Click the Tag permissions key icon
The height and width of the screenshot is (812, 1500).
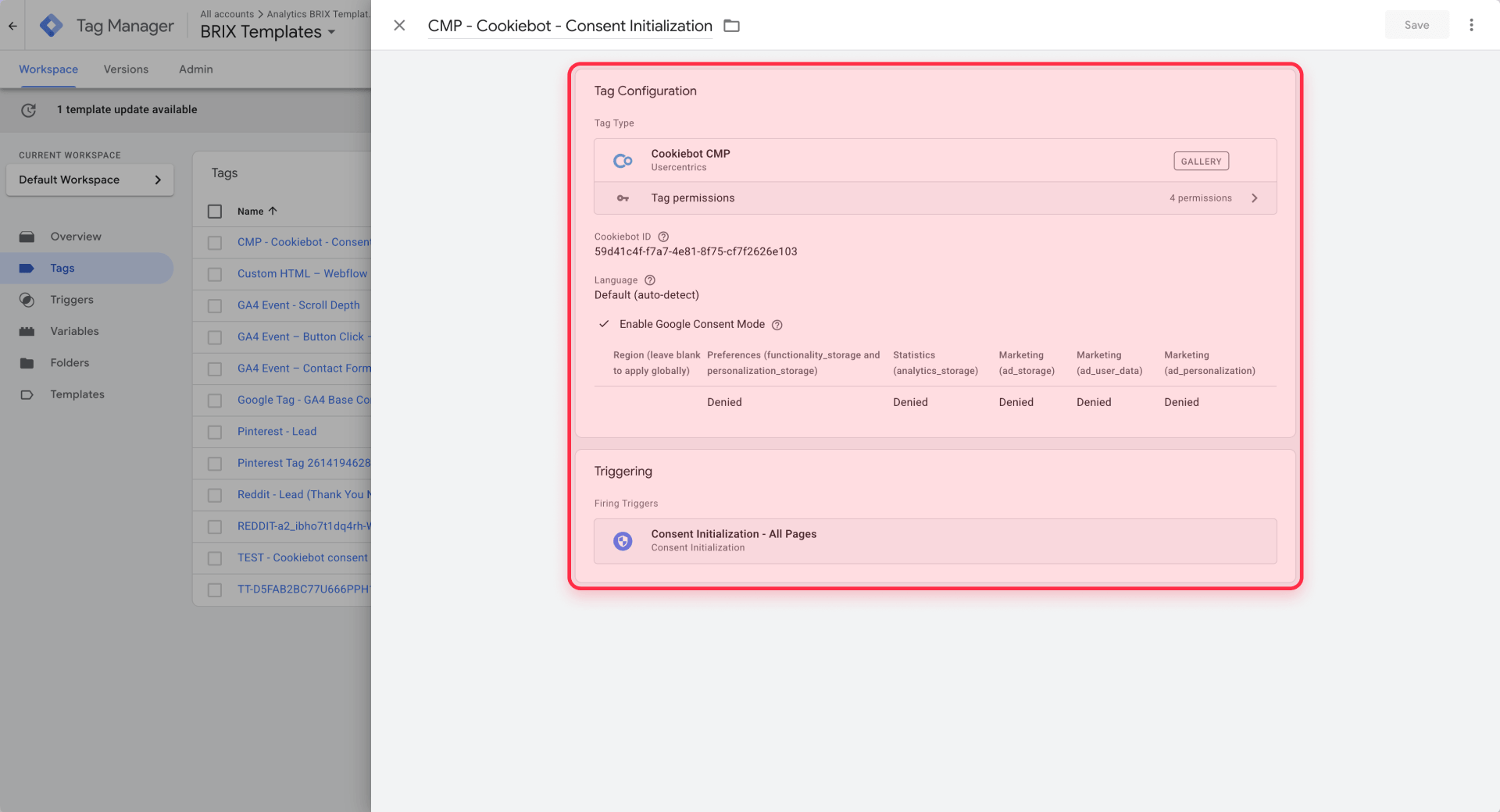point(623,198)
